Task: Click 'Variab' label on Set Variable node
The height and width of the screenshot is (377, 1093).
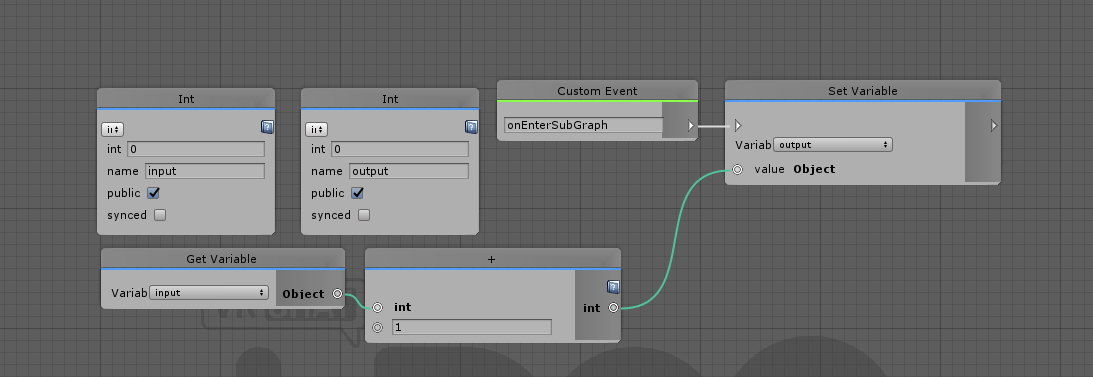Action: click(x=754, y=145)
